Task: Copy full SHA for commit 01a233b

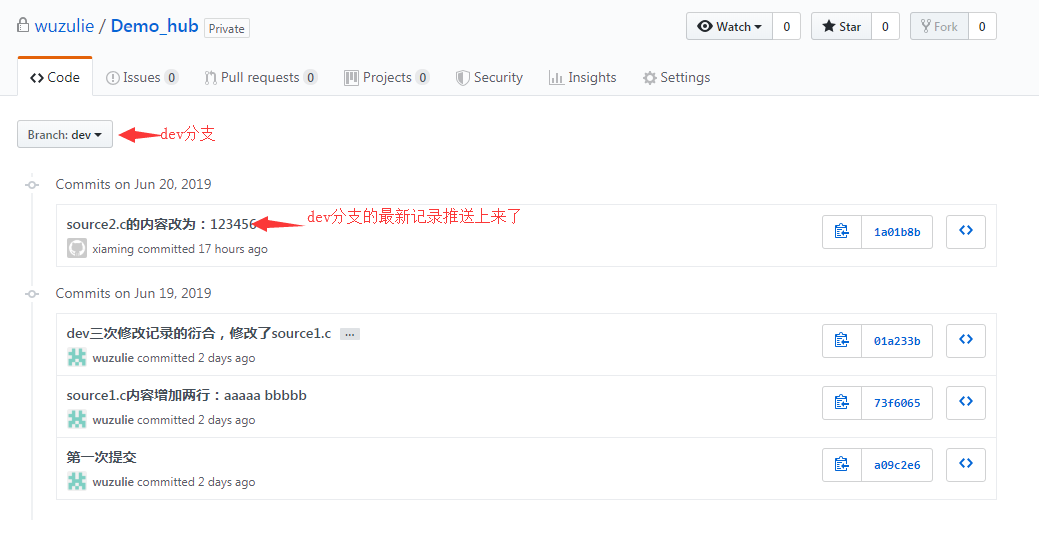Action: pos(842,341)
